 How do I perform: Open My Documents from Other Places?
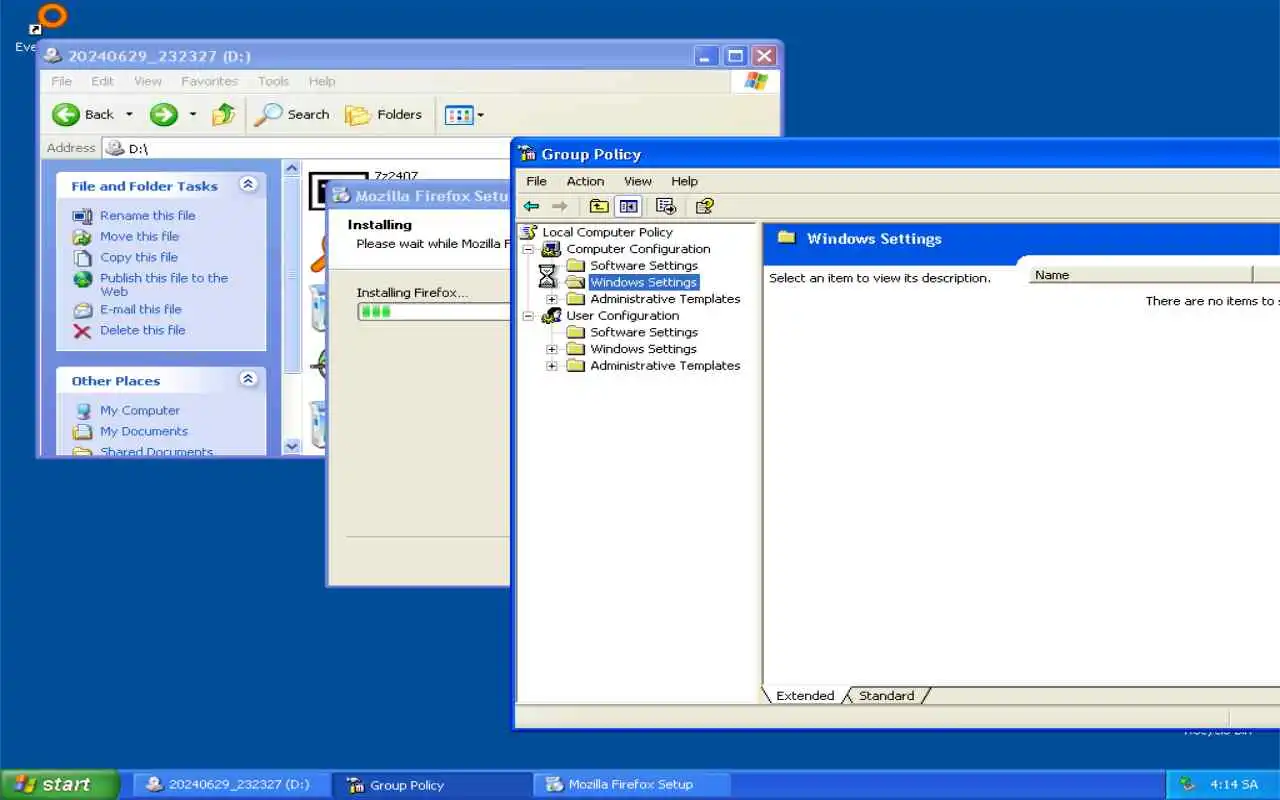coord(144,431)
